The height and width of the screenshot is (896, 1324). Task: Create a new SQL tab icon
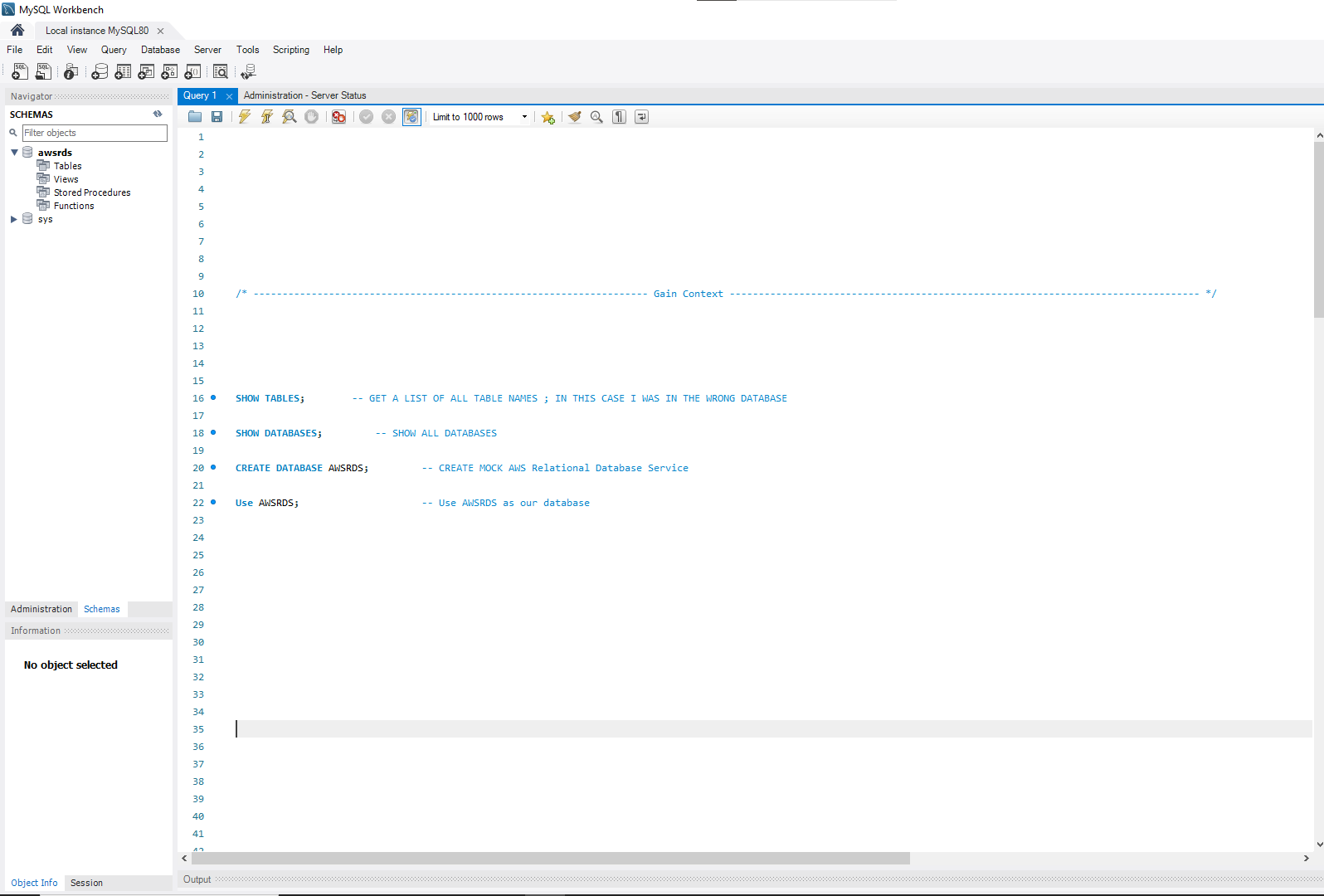[20, 72]
